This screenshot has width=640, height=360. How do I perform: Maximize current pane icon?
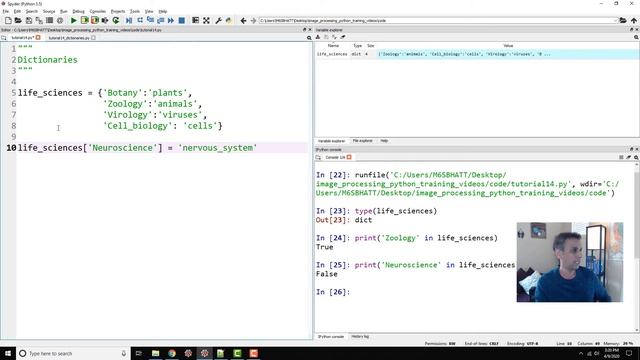[x=196, y=20]
